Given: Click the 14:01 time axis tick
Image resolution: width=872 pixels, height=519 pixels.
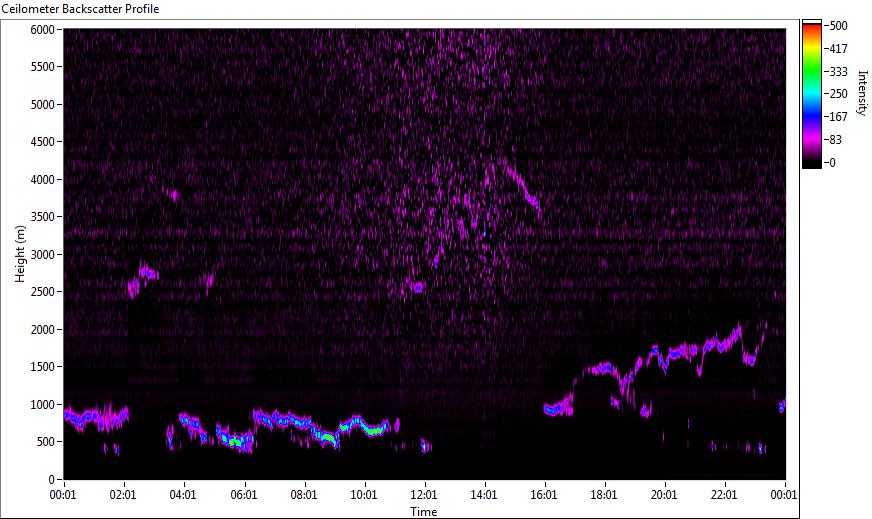Looking at the screenshot, I should [x=484, y=495].
